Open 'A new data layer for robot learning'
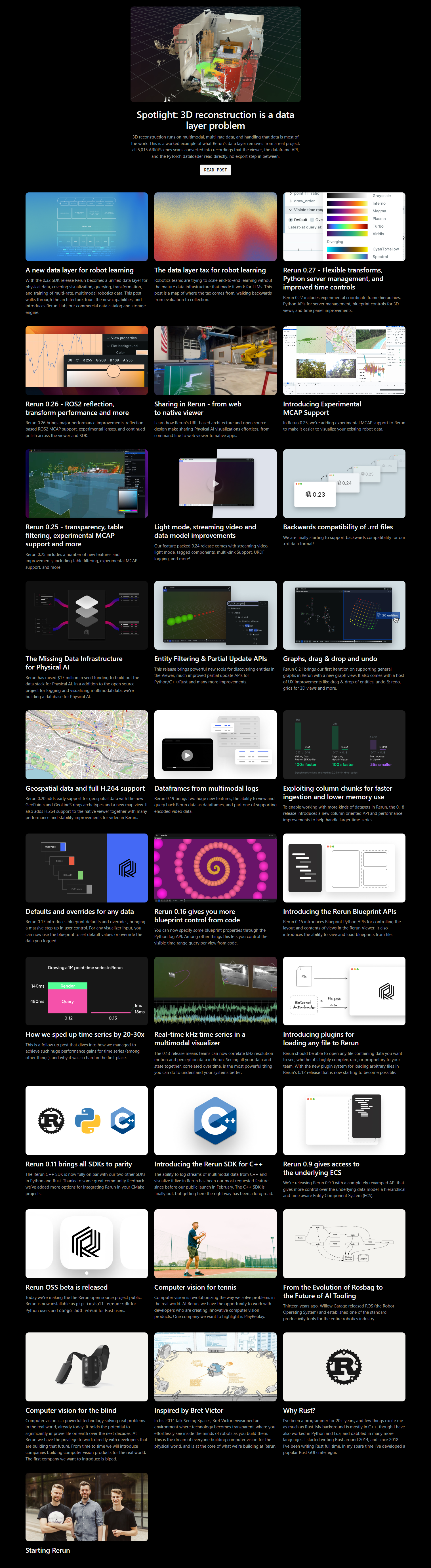The height and width of the screenshot is (1568, 431). click(x=80, y=270)
